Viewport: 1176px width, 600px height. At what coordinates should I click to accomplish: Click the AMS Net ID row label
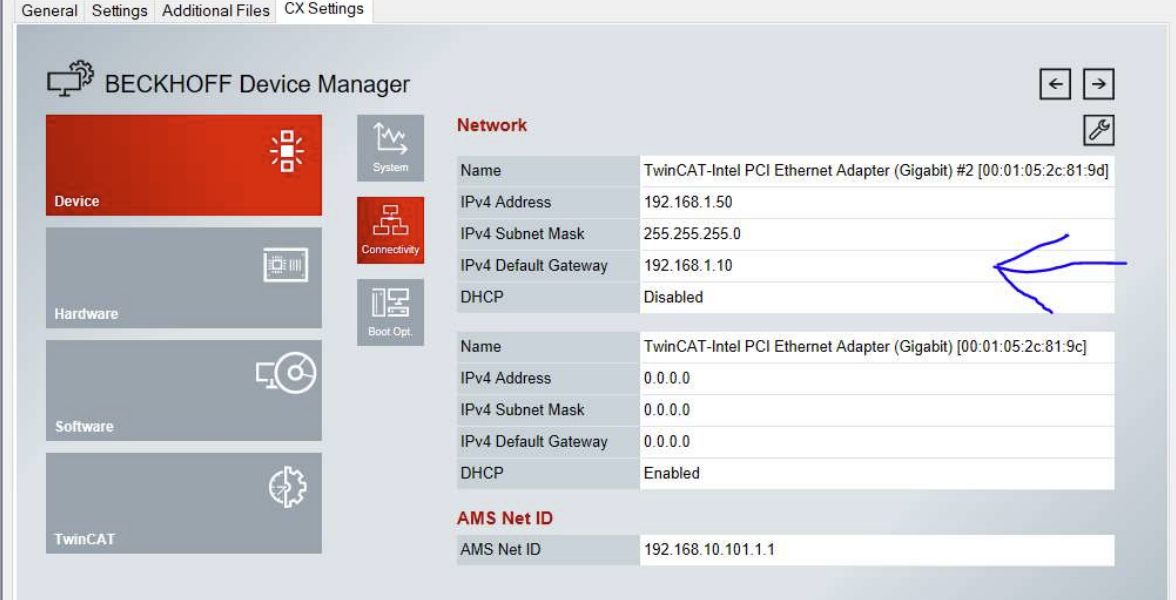(x=500, y=549)
